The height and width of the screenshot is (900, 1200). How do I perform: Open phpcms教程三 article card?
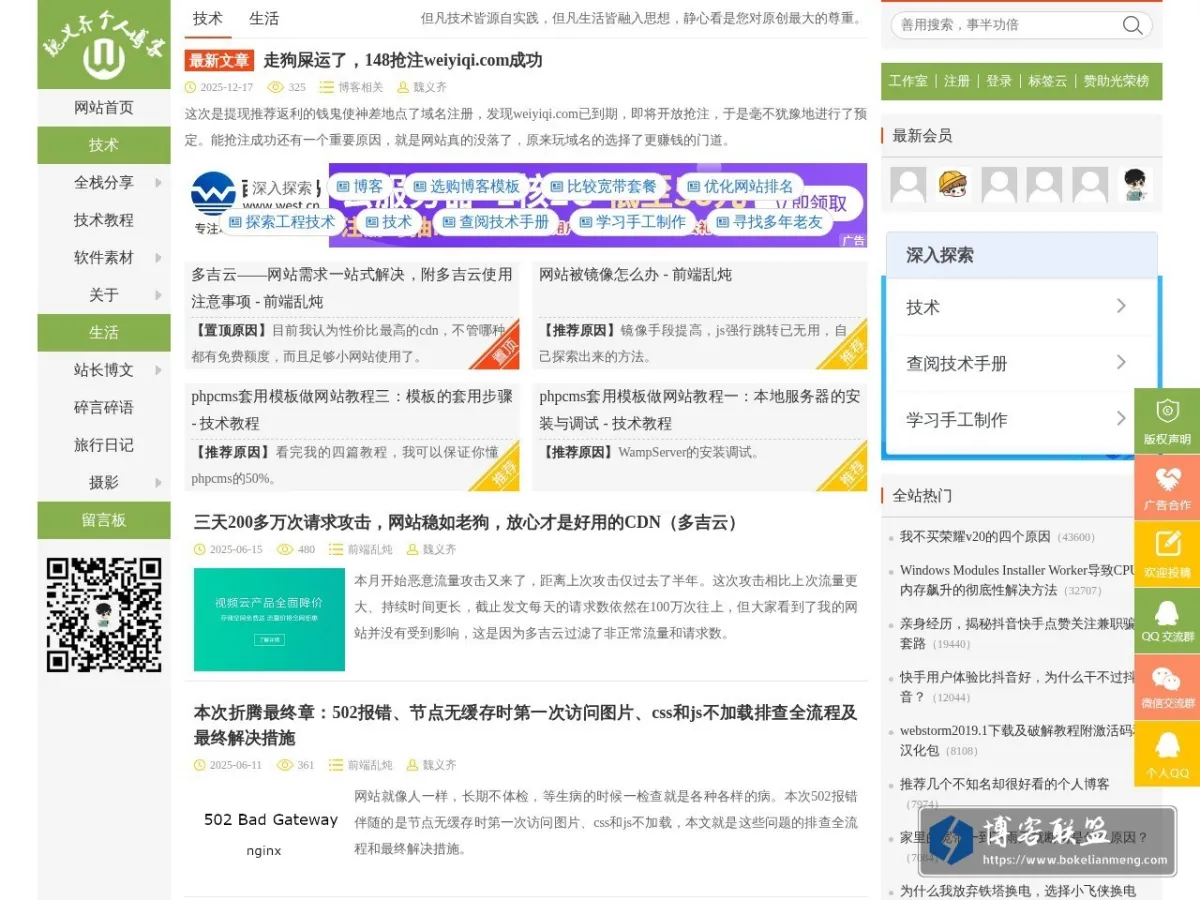click(x=352, y=437)
